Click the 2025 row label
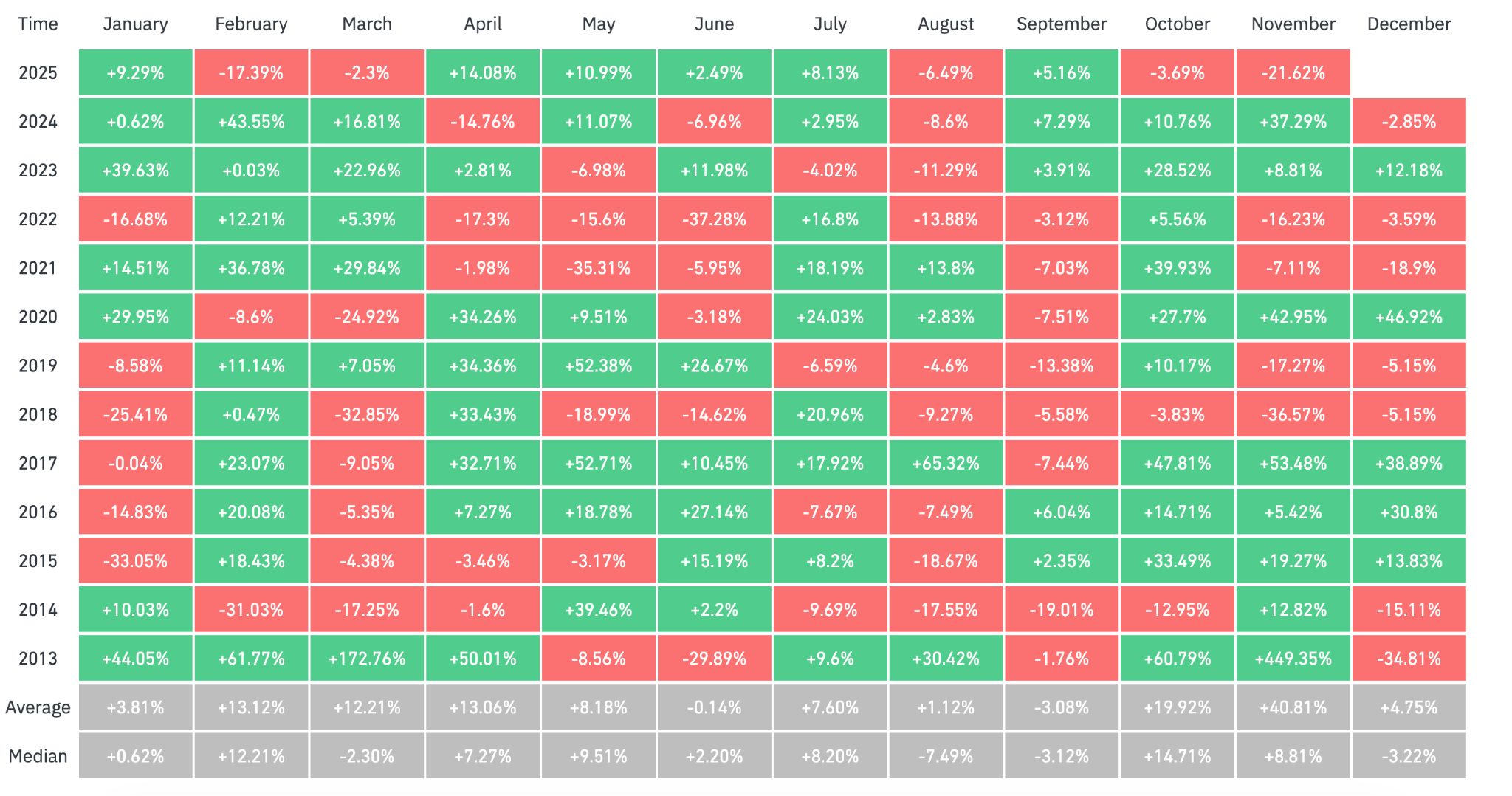The width and height of the screenshot is (1512, 796). pos(38,73)
